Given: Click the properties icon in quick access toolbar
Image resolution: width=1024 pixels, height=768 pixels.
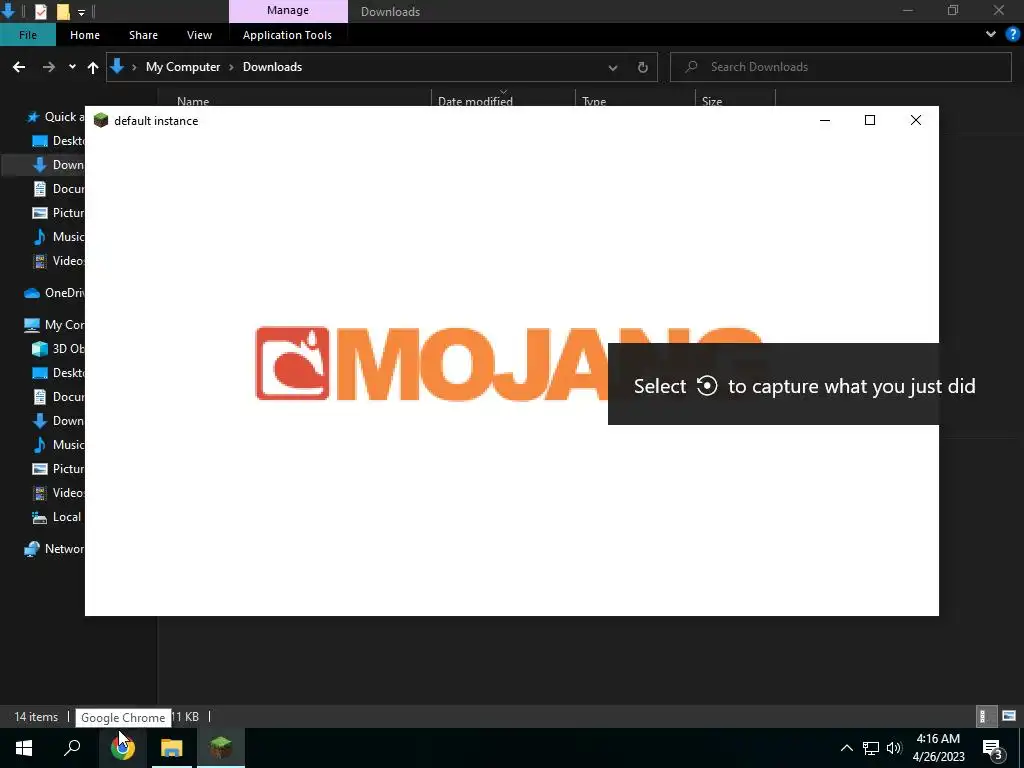Looking at the screenshot, I should [x=40, y=11].
